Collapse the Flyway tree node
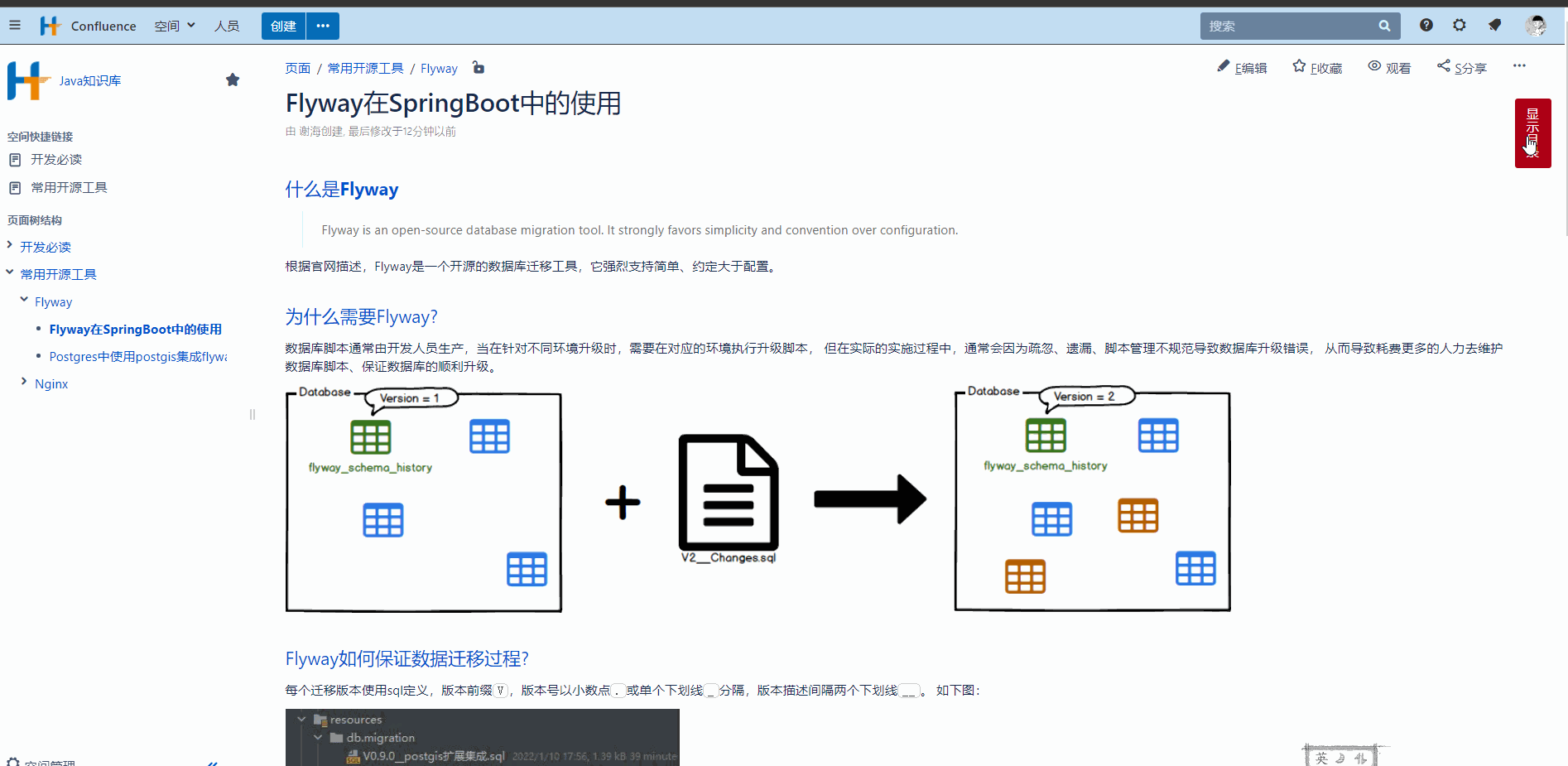 point(24,300)
